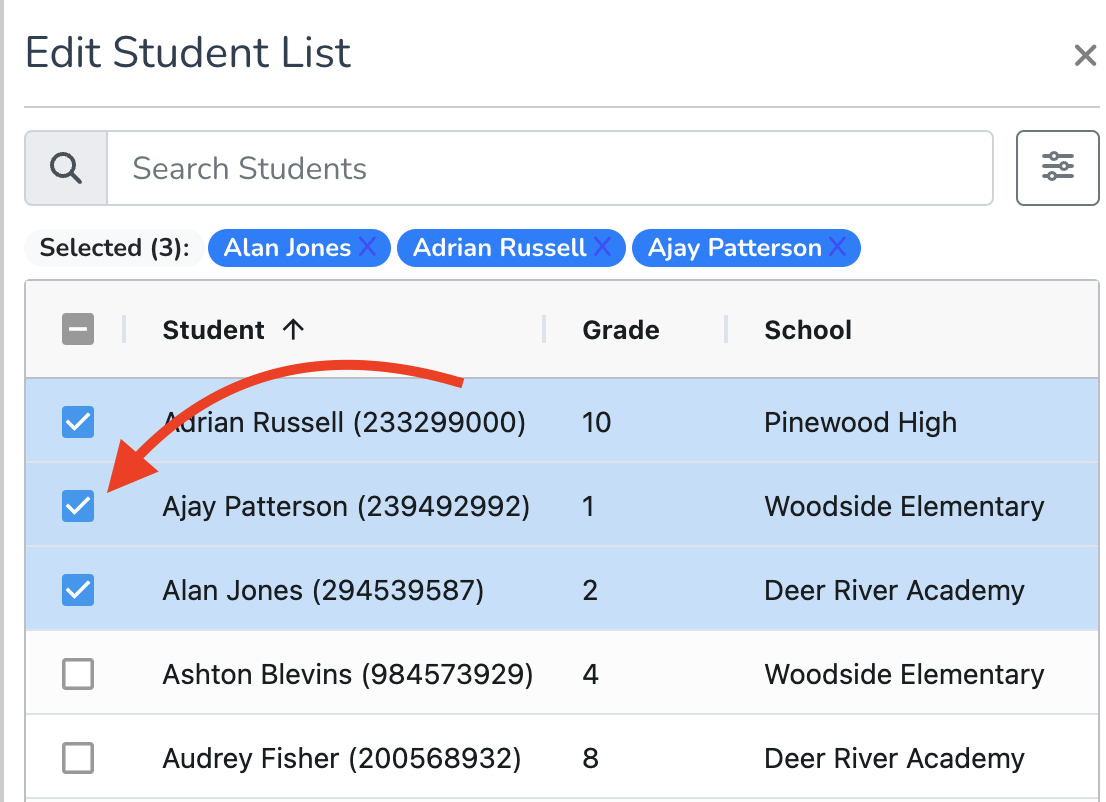Check Audrey Fisher's checkbox

[x=78, y=758]
